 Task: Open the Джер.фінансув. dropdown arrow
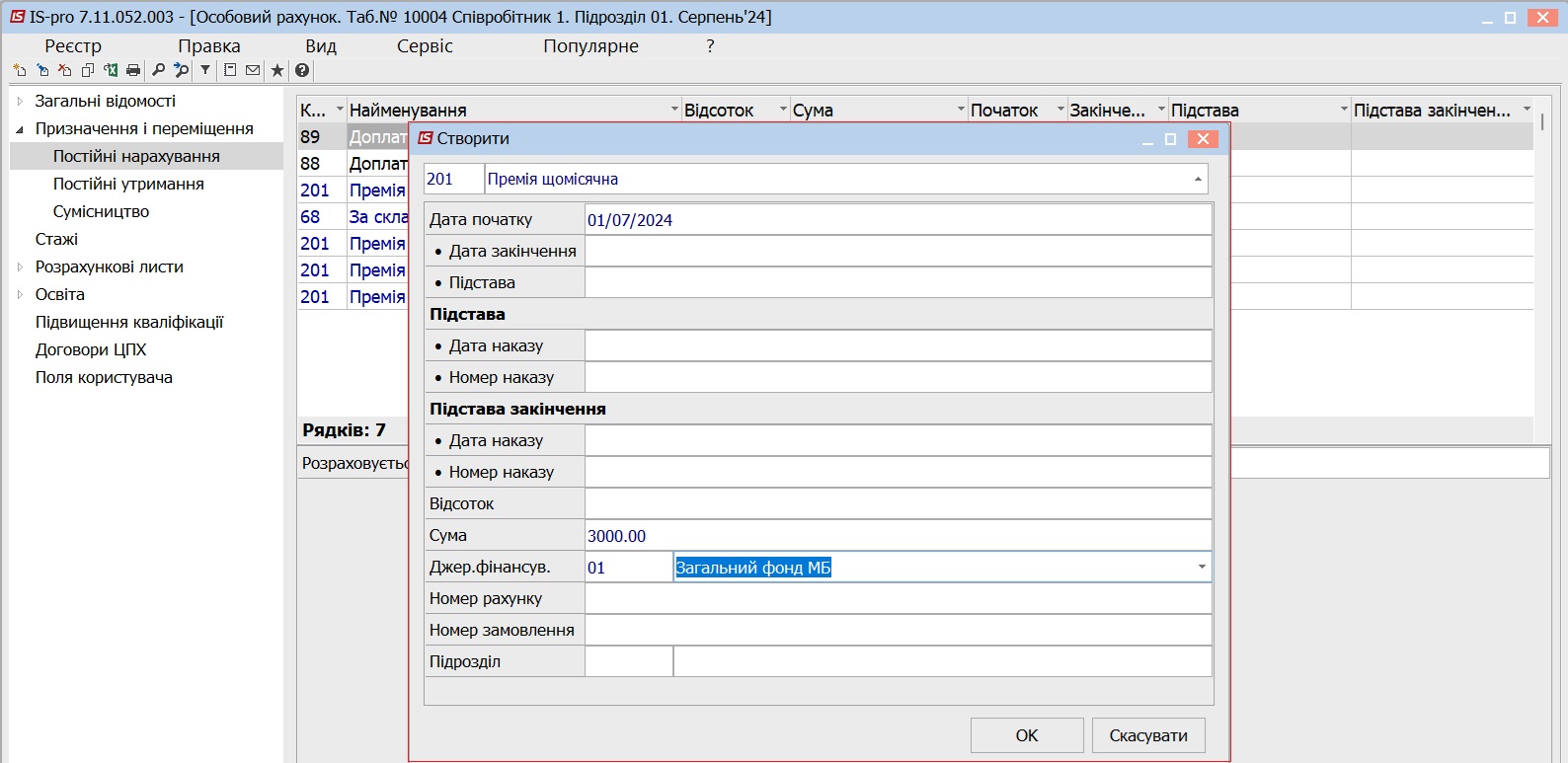tap(1202, 567)
